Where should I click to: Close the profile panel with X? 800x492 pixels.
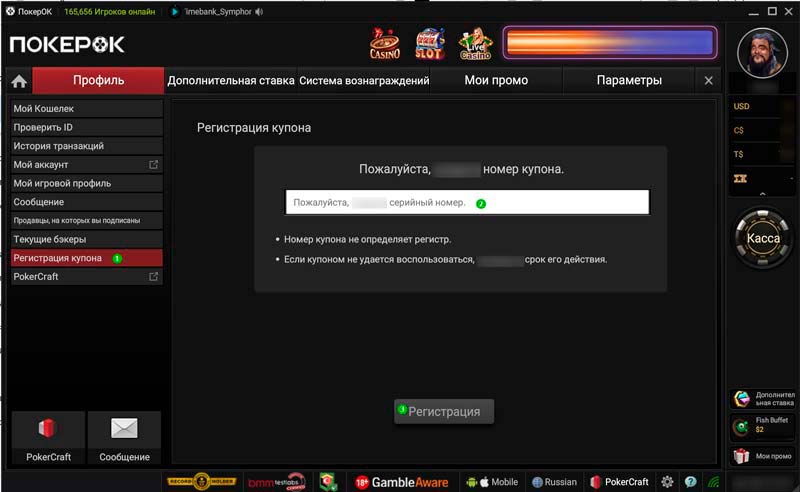click(x=708, y=81)
